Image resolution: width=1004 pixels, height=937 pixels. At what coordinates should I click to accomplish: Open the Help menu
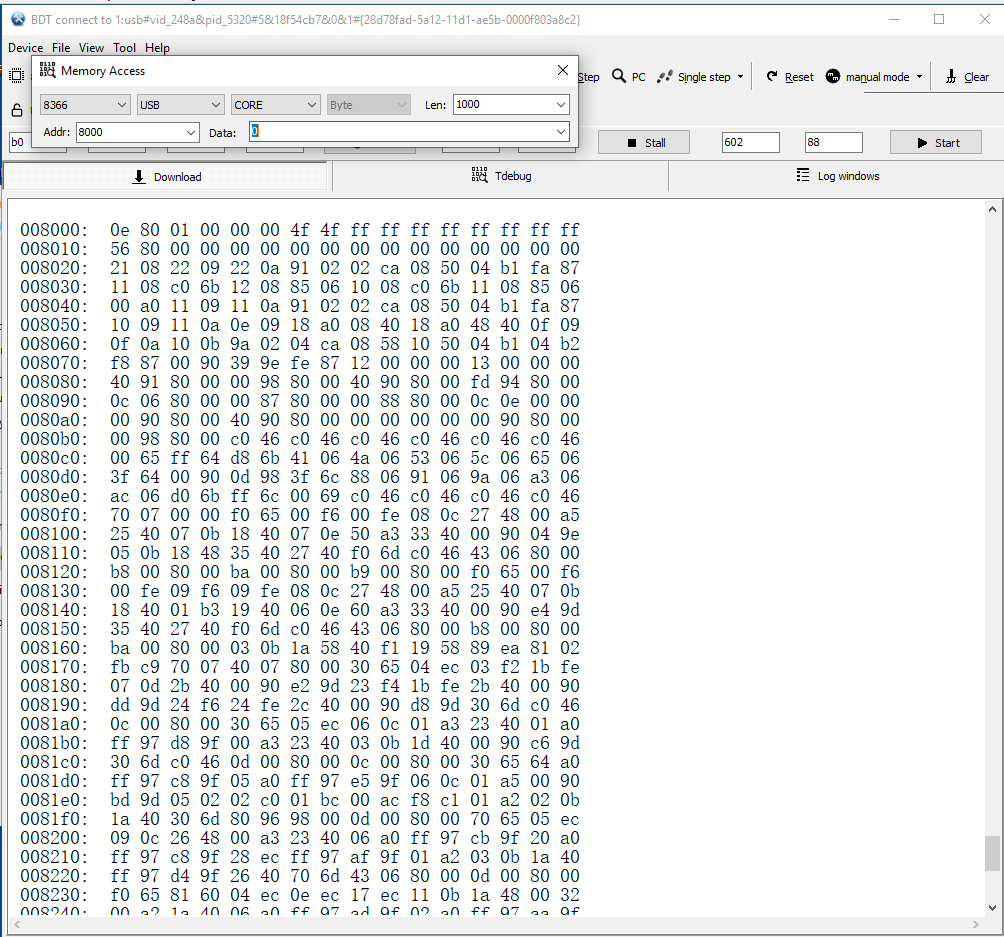coord(157,48)
